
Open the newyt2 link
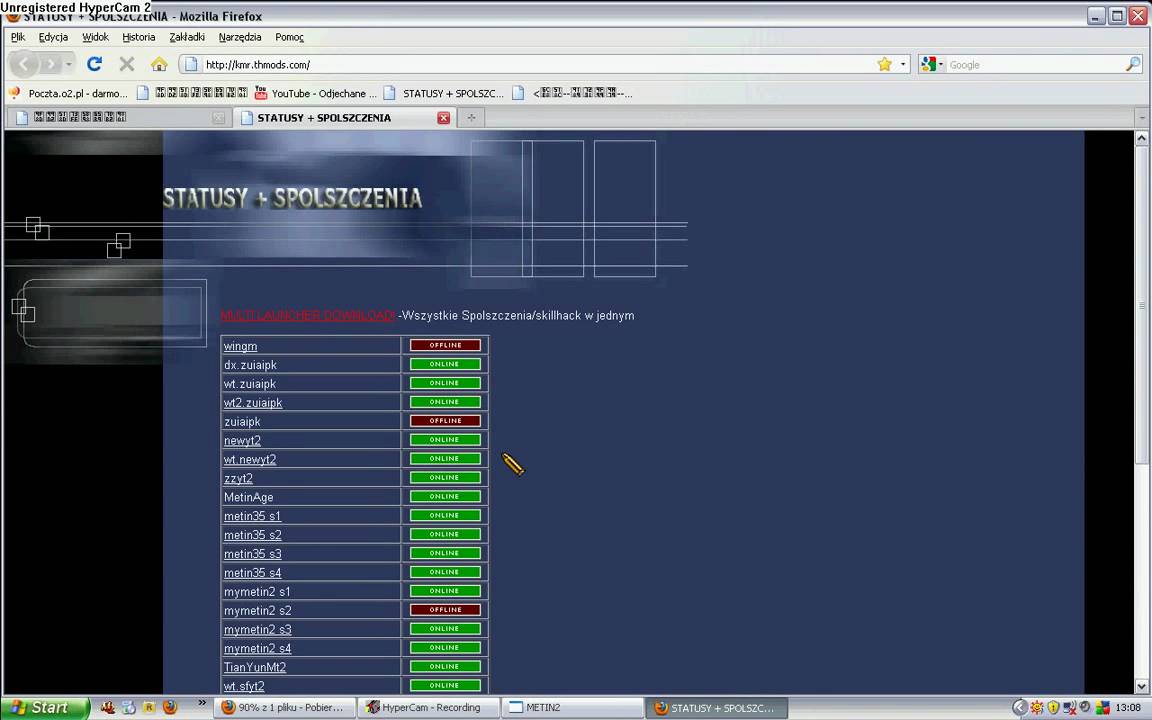[x=242, y=441]
